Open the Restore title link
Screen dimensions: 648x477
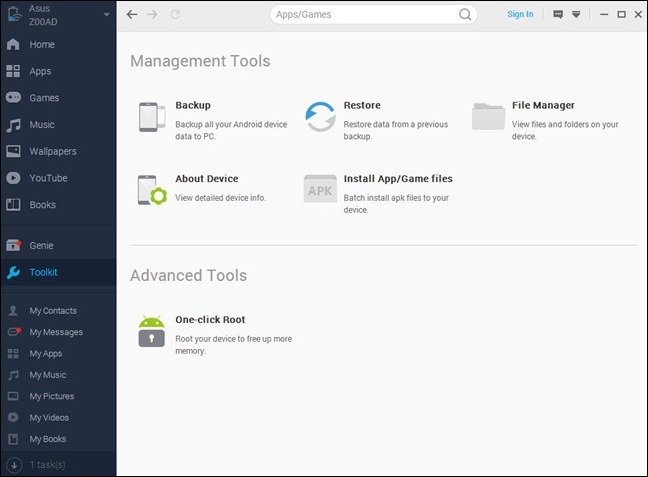pos(362,105)
